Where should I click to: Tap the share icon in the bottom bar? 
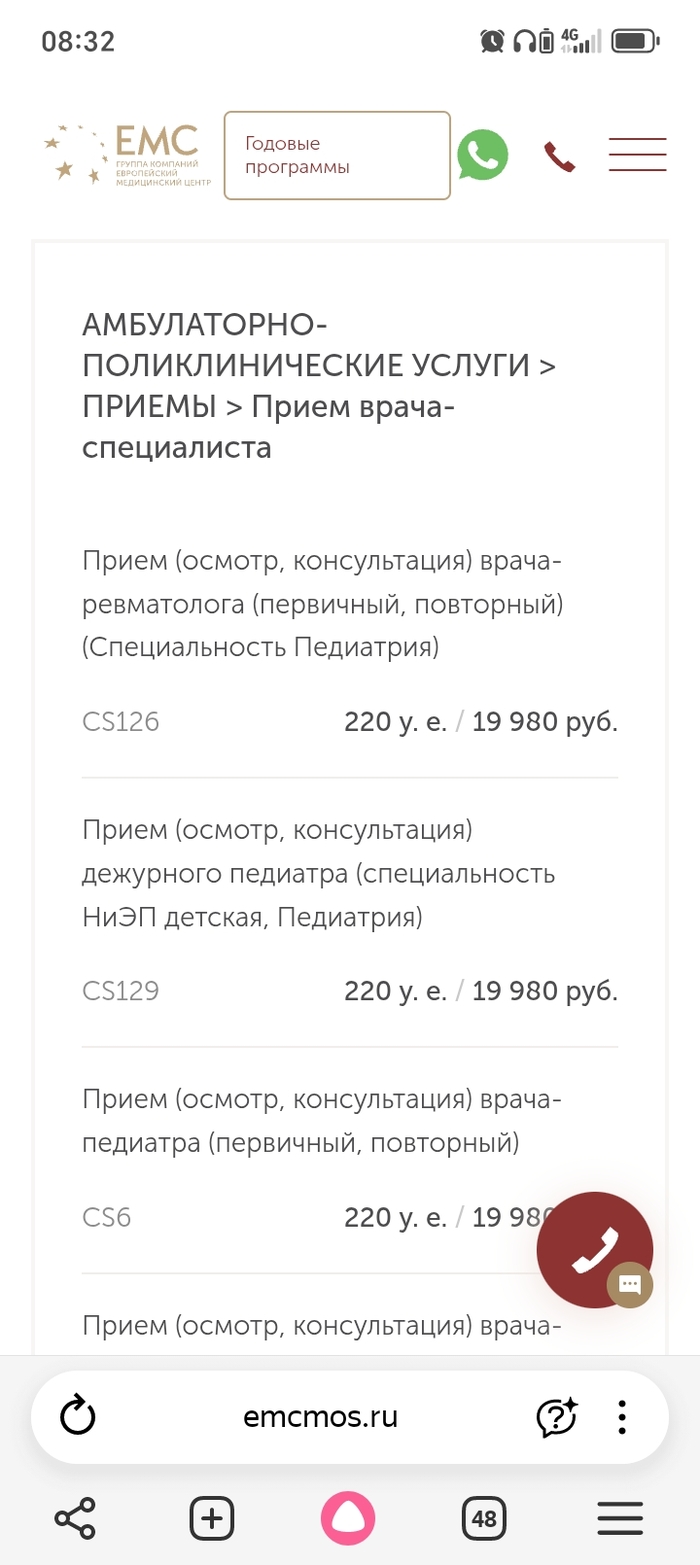[75, 1518]
